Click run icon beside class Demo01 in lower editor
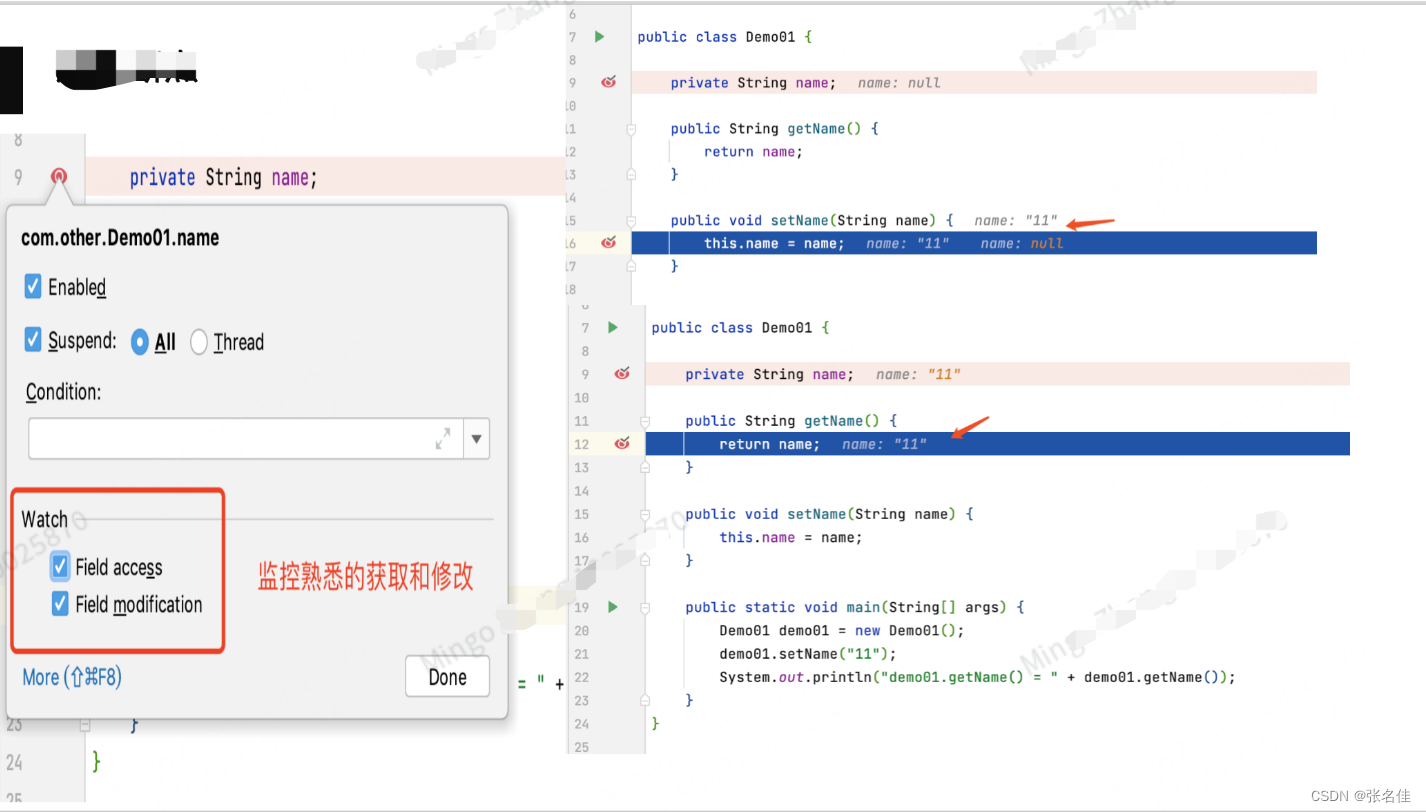Image resolution: width=1426 pixels, height=812 pixels. (x=613, y=327)
